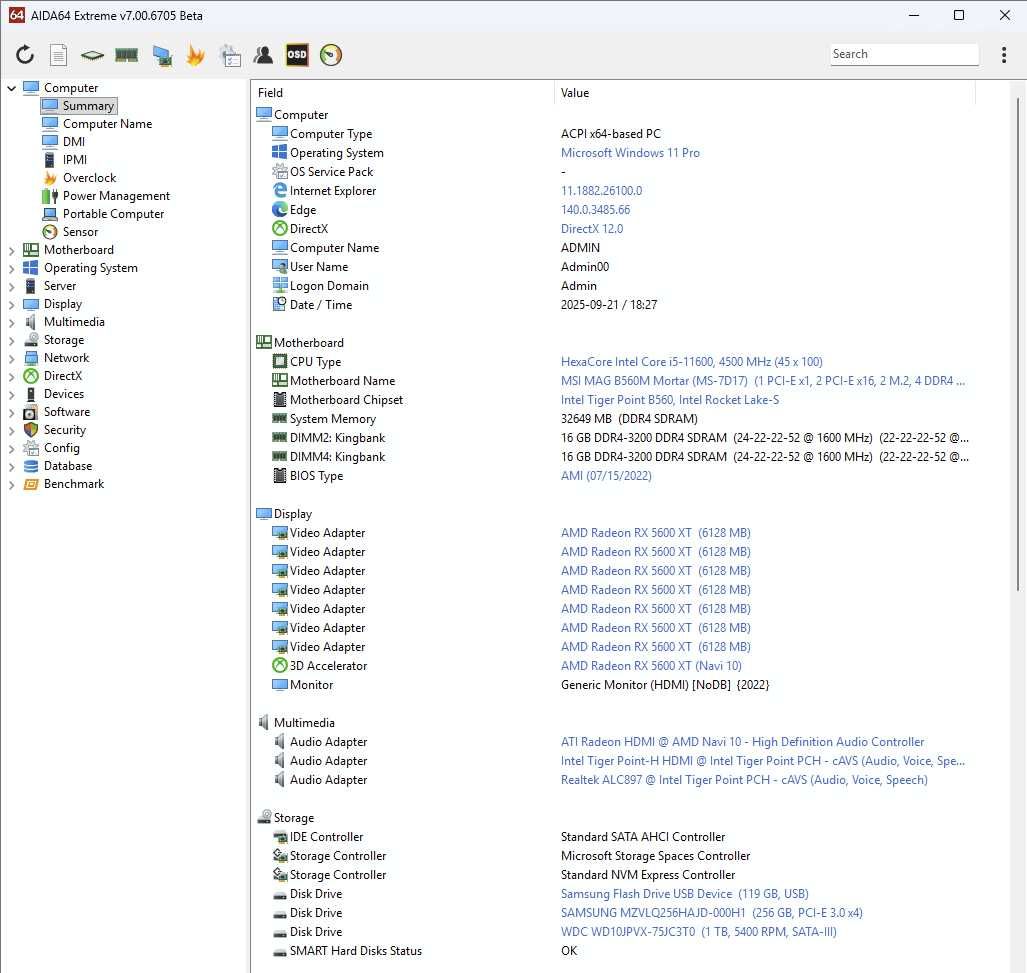The width and height of the screenshot is (1027, 973).
Task: Open the DirectX 12.0 link
Action: pyautogui.click(x=592, y=229)
